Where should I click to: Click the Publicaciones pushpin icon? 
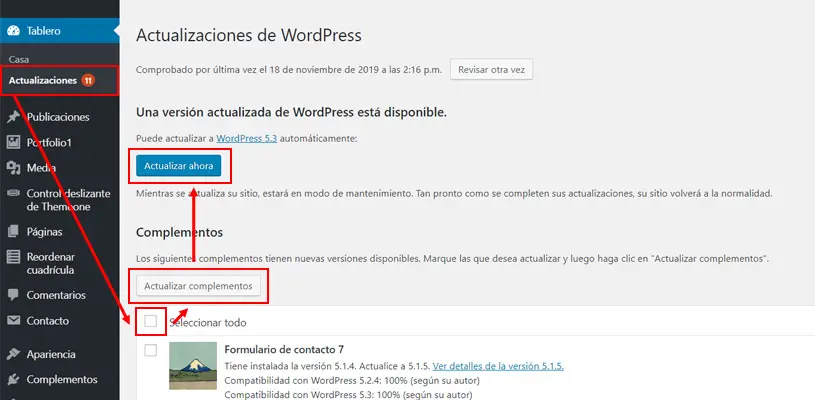(x=14, y=117)
